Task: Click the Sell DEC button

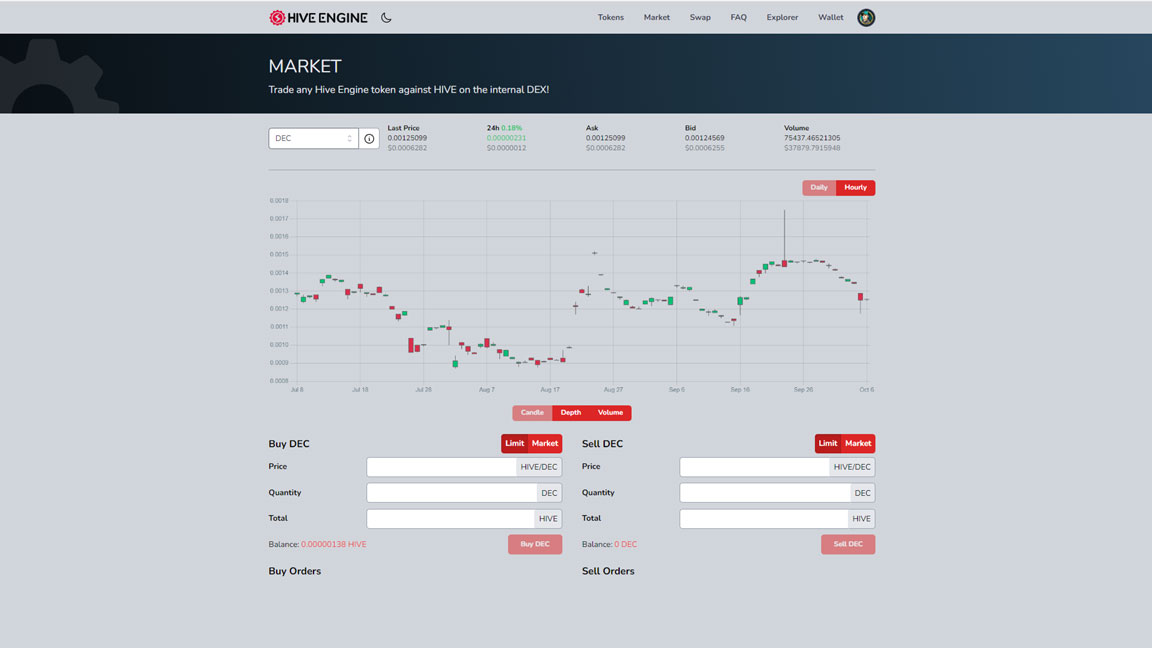Action: click(x=848, y=544)
